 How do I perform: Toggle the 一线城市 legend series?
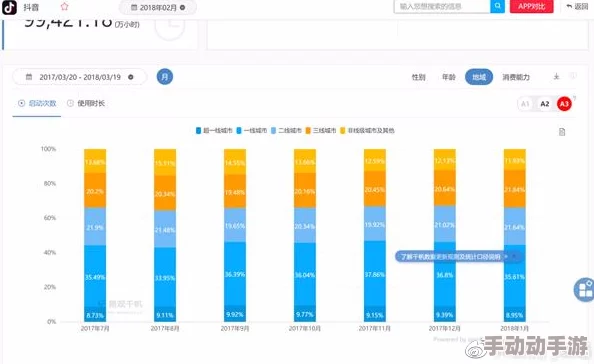[x=252, y=131]
